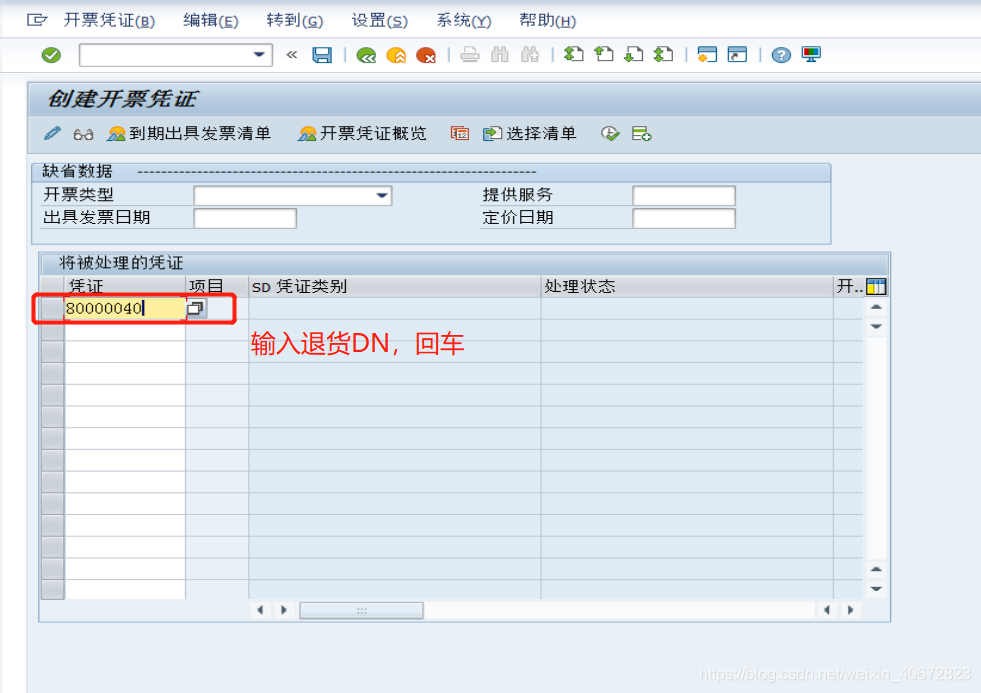This screenshot has height=693, width=981.
Task: Go to Last Page icon
Action: tap(664, 54)
